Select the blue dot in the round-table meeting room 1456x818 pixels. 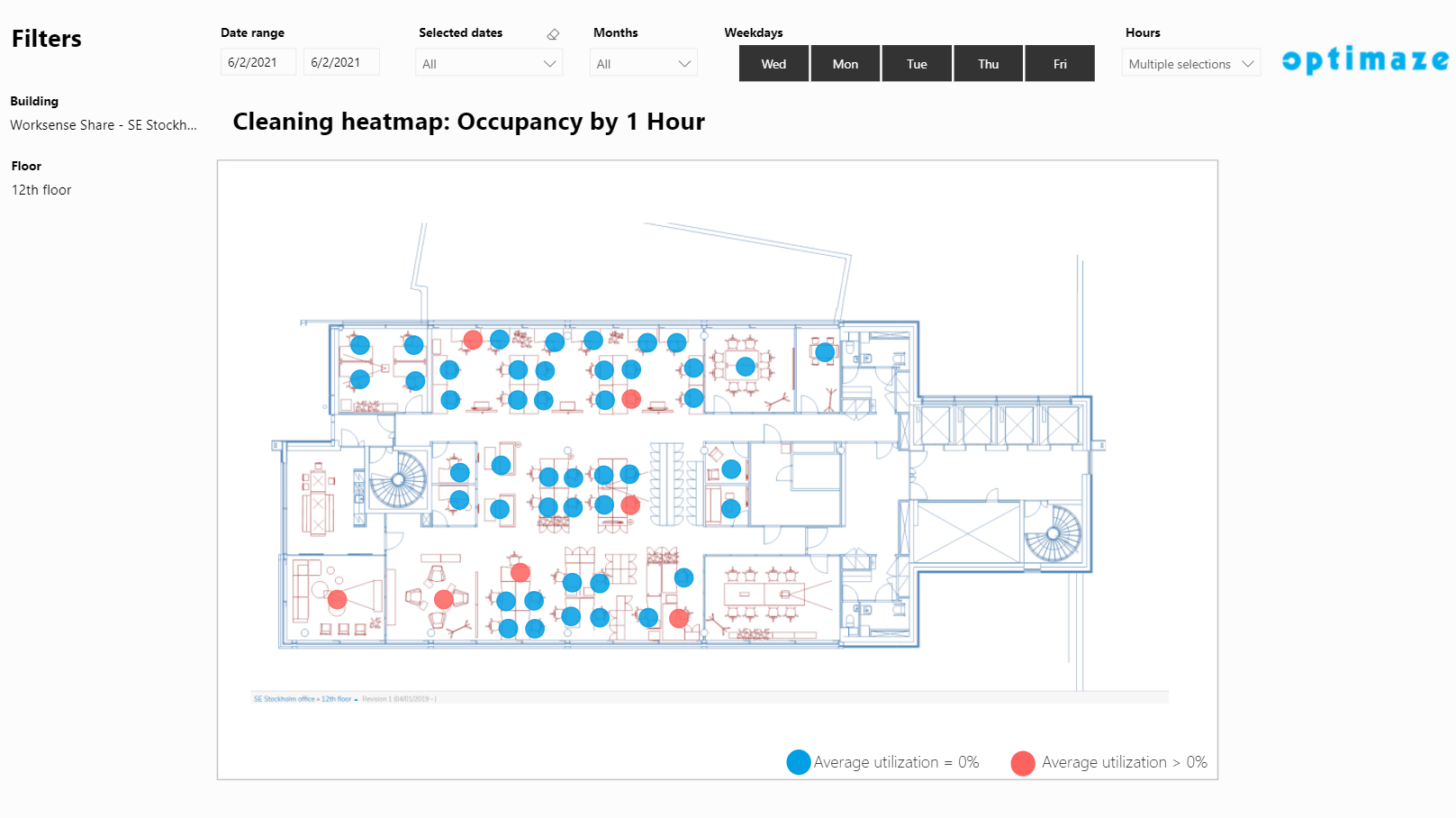[746, 367]
